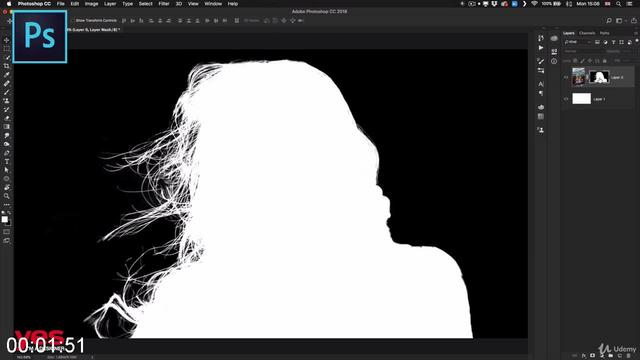The image size is (640, 360).
Task: Open the Edit Toolbar three-dots button
Action: [7, 204]
